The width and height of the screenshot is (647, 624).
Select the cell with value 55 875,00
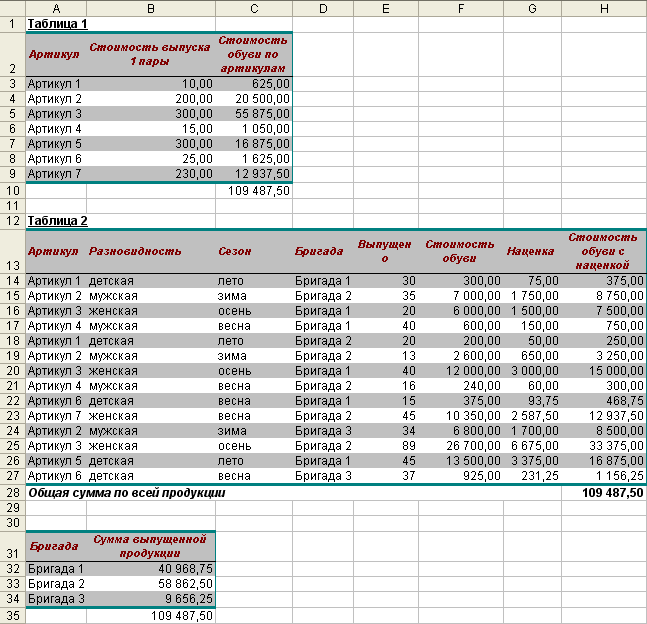[x=254, y=113]
